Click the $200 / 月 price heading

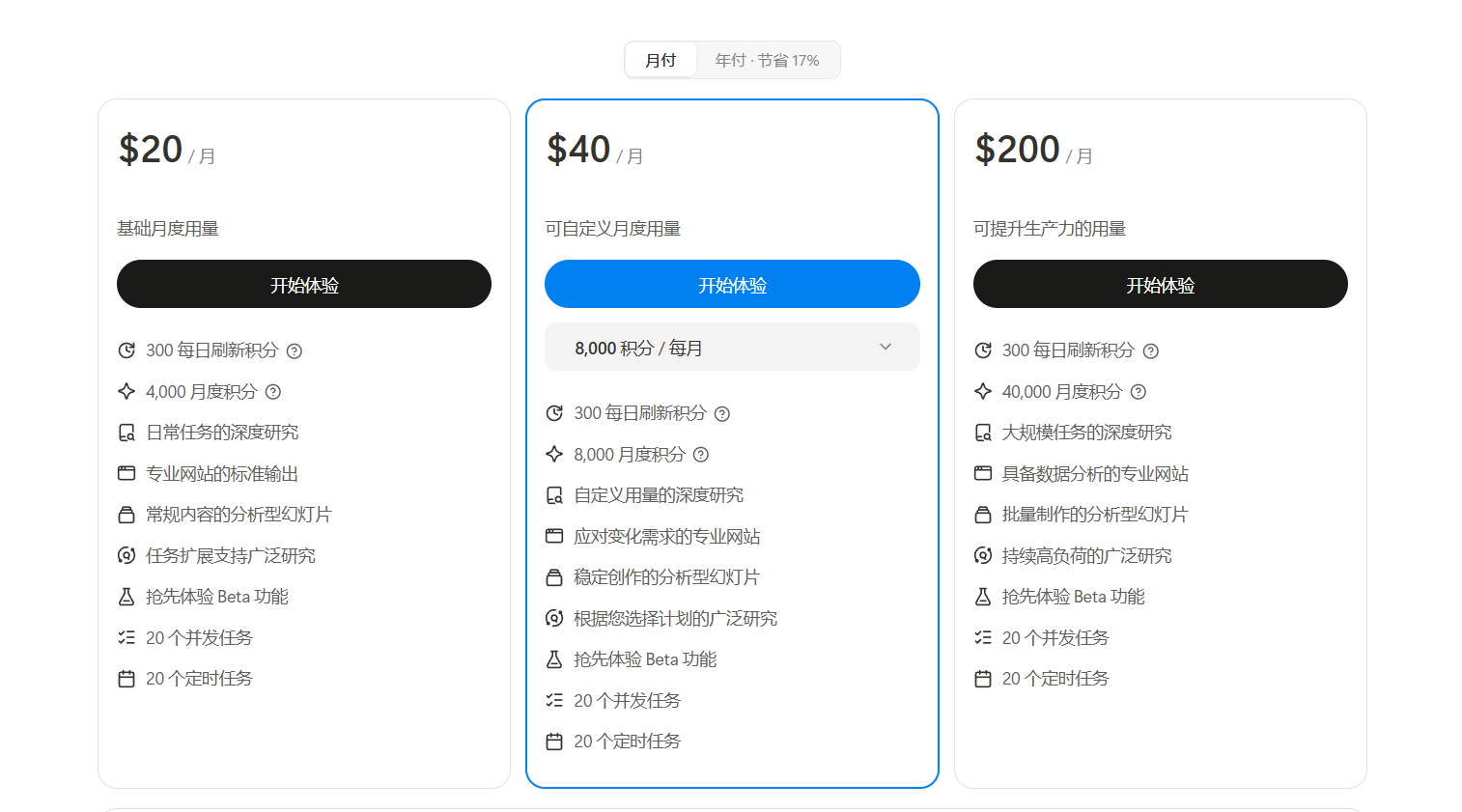pyautogui.click(x=1034, y=150)
